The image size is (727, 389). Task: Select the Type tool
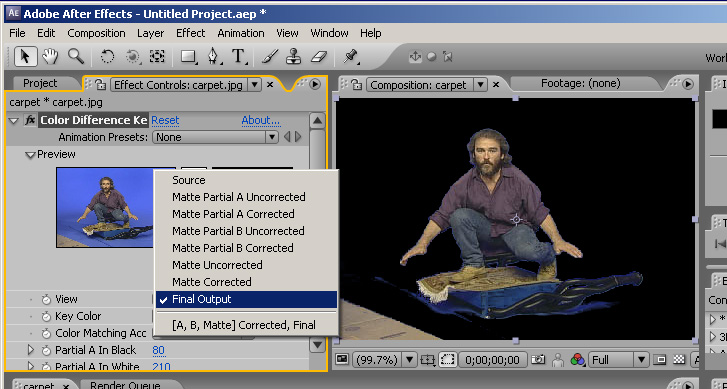coord(239,57)
